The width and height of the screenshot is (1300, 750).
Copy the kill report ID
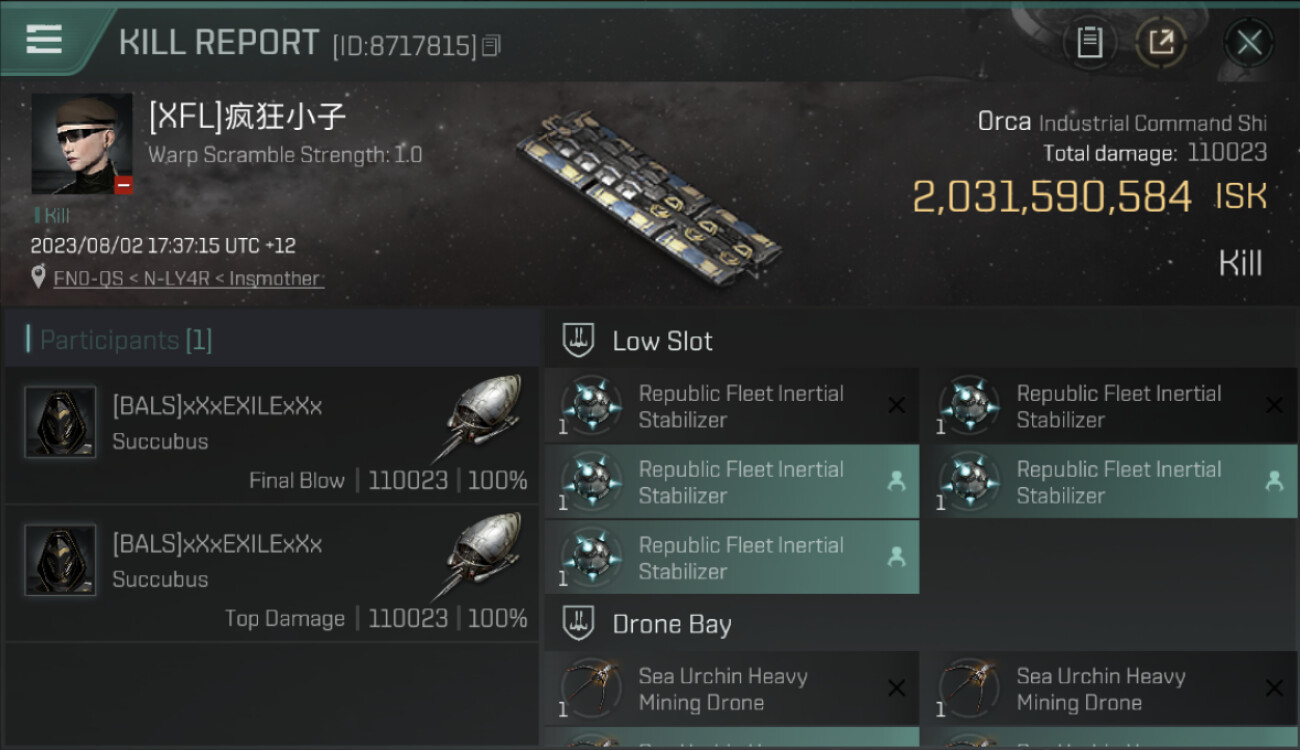pyautogui.click(x=491, y=46)
